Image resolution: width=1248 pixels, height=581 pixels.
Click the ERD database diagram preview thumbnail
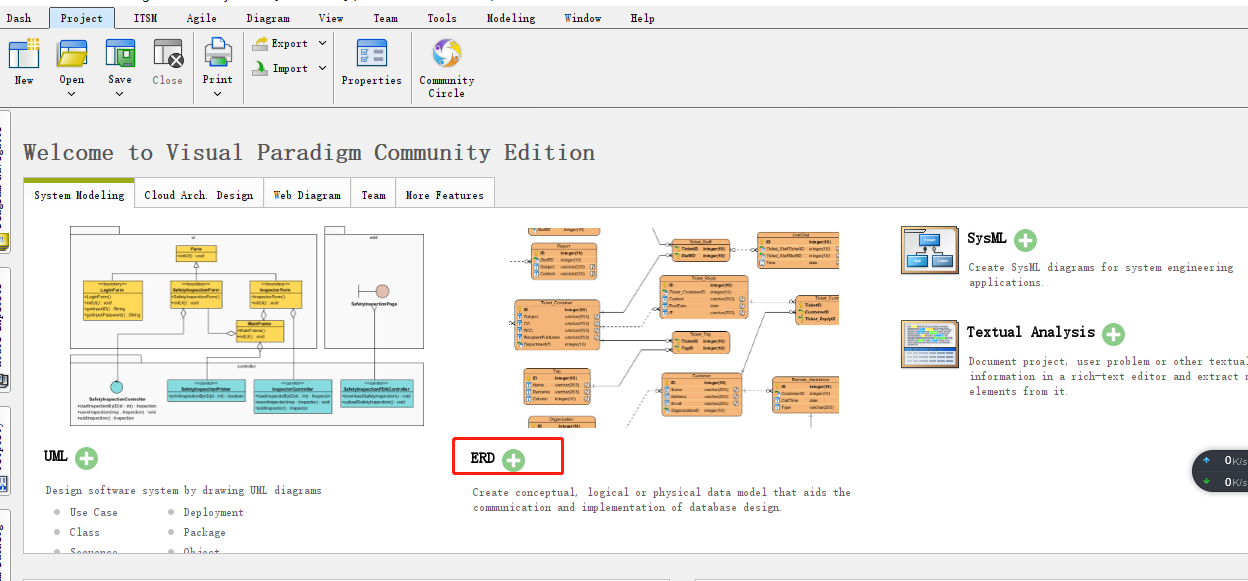(675, 329)
